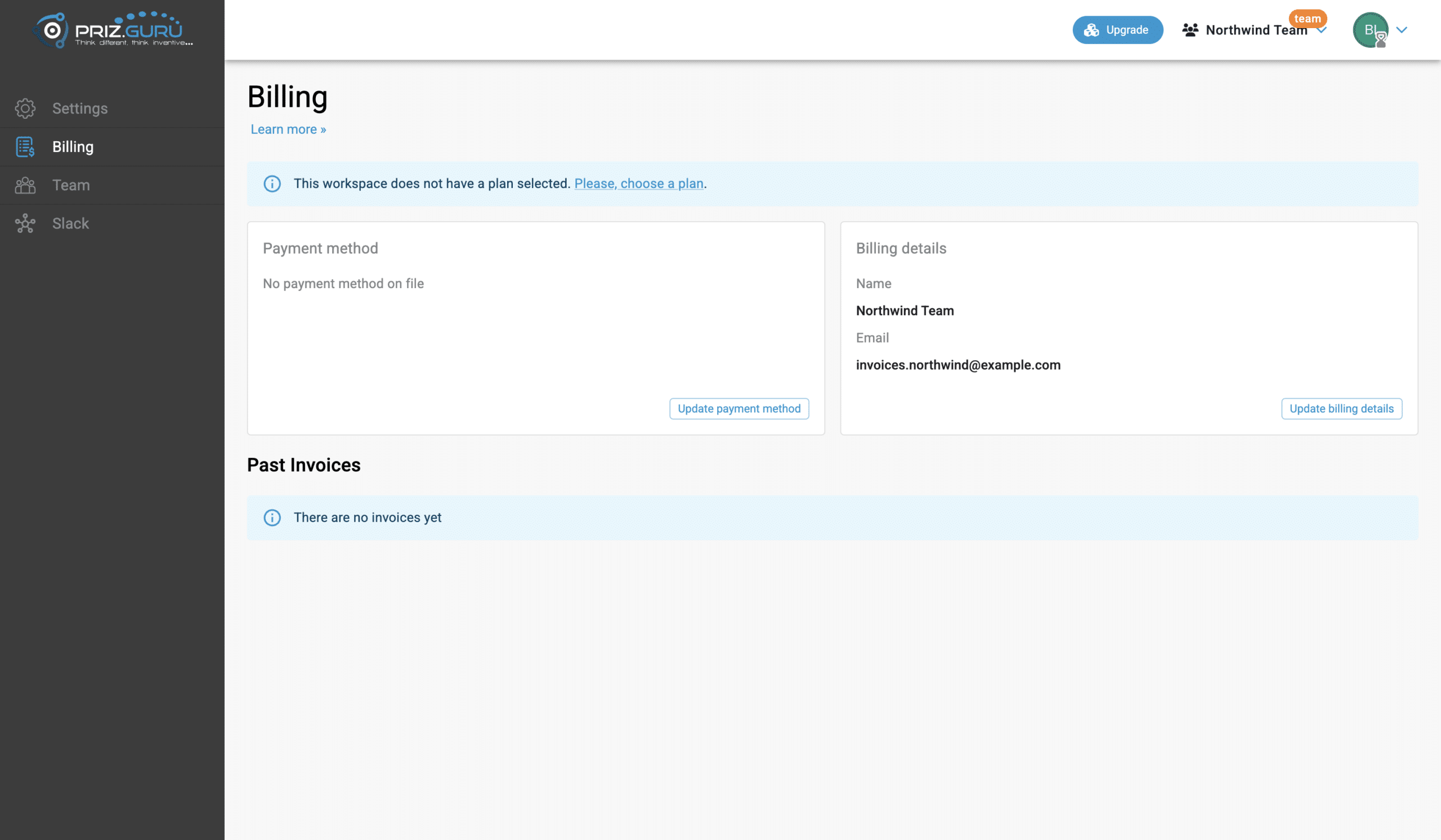1441x840 pixels.
Task: Expand the Northwind Team workspace dropdown
Action: pyautogui.click(x=1321, y=31)
